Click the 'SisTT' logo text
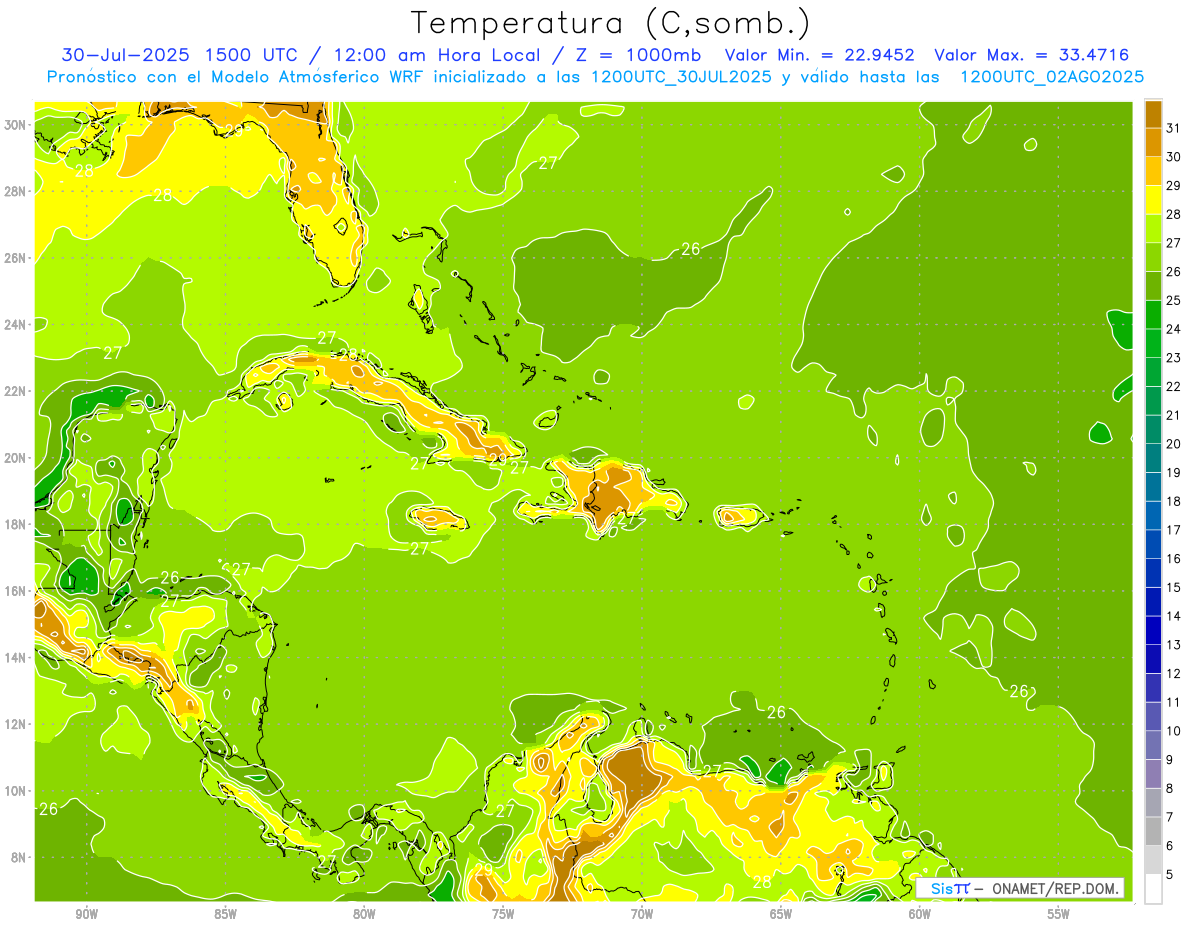This screenshot has height=927, width=1200. [949, 888]
